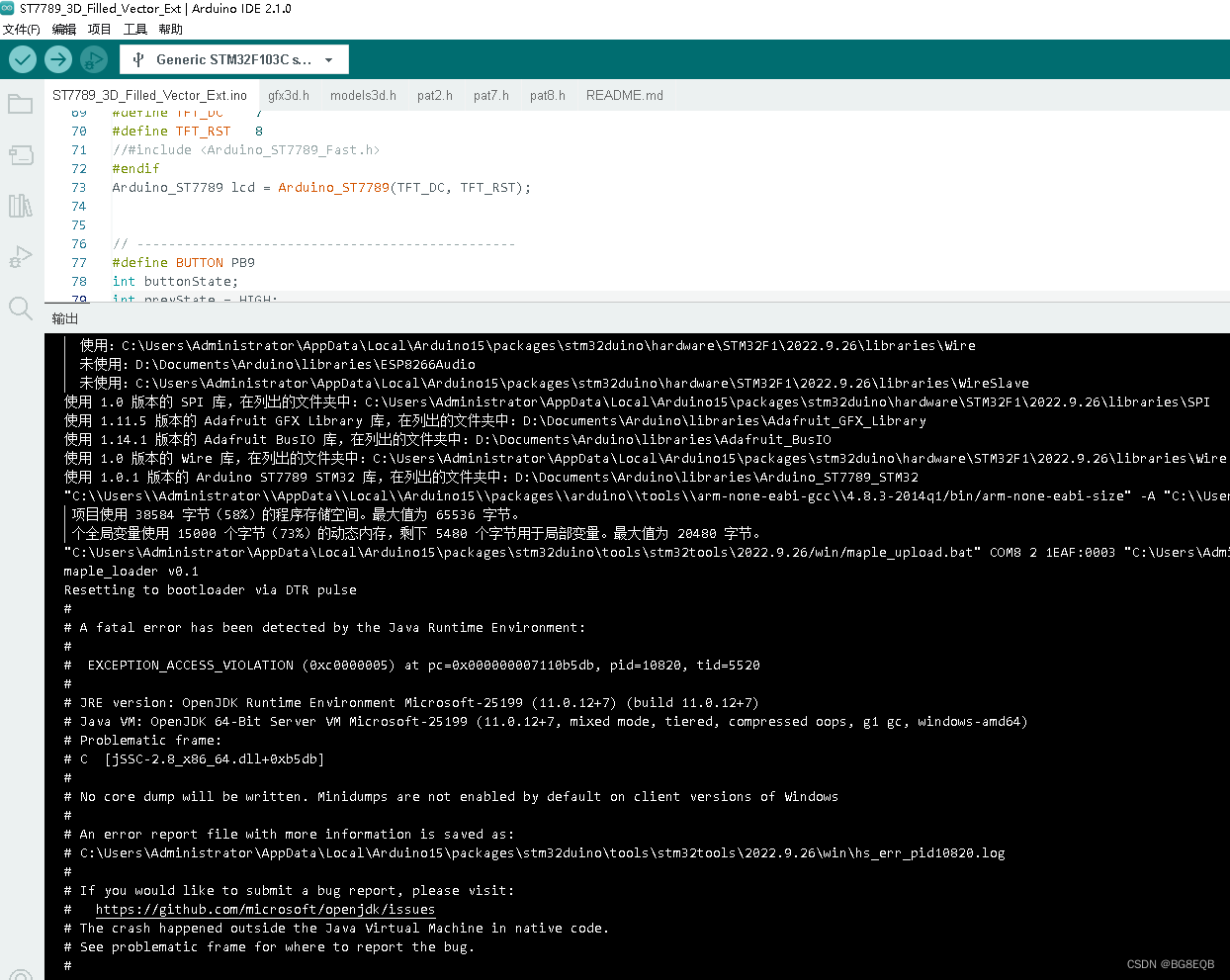This screenshot has width=1230, height=980.
Task: Click line number 77 in the gutter
Action: click(79, 263)
